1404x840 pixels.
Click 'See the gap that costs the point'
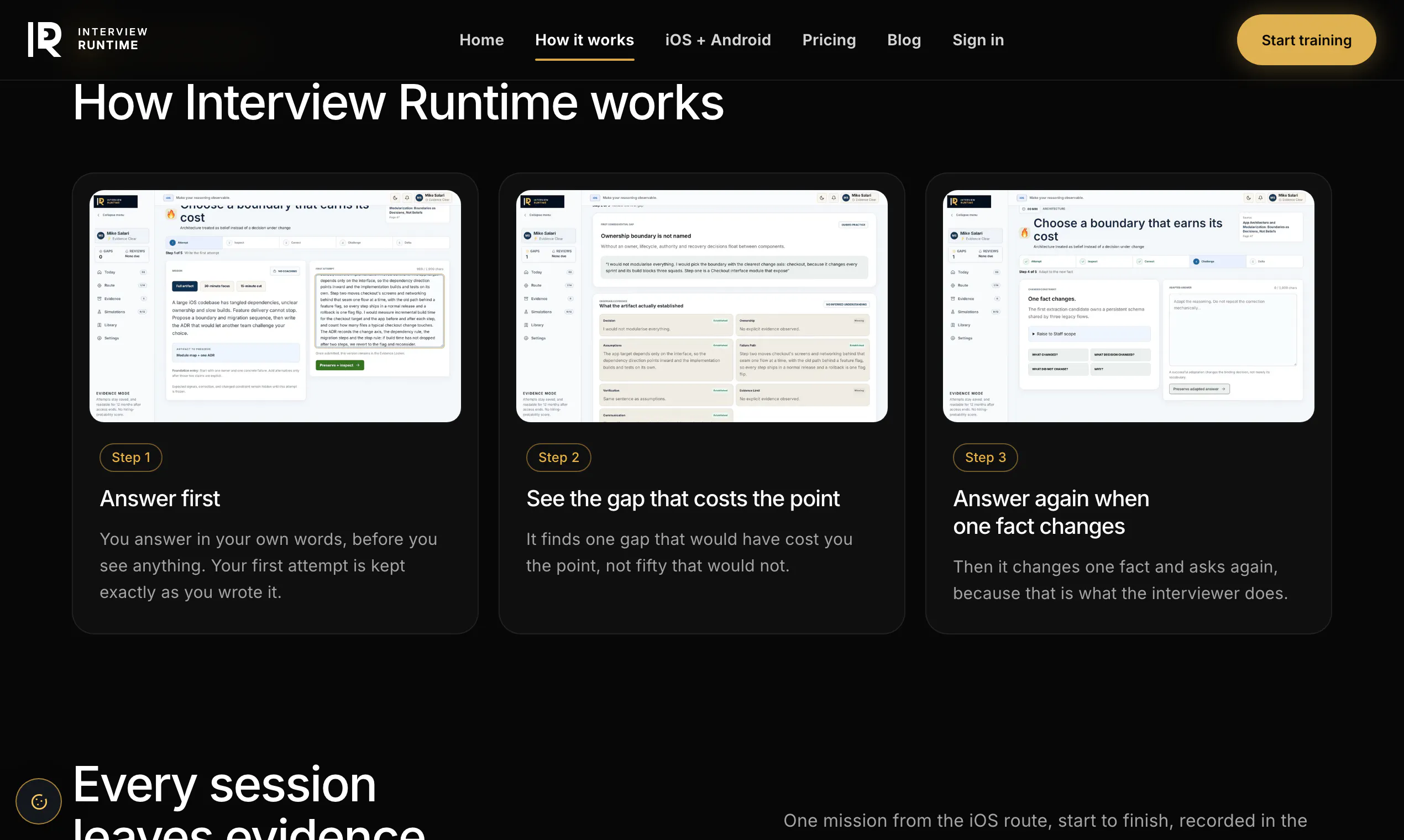click(683, 498)
